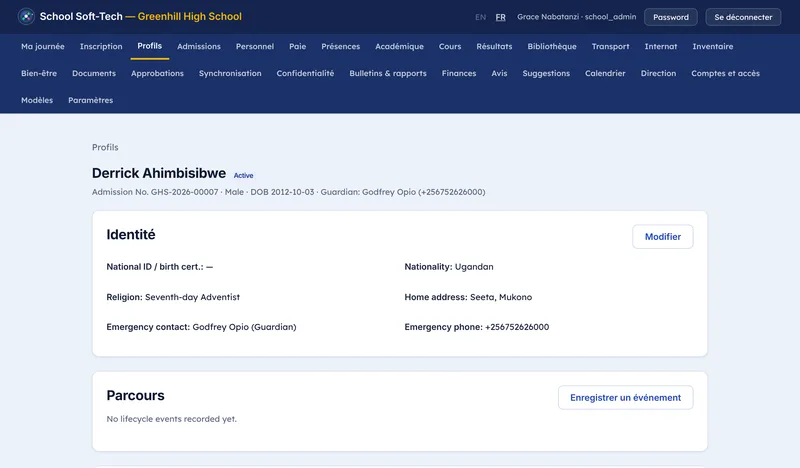Click Se déconnecter to log out
Image resolution: width=800 pixels, height=468 pixels.
[743, 17]
